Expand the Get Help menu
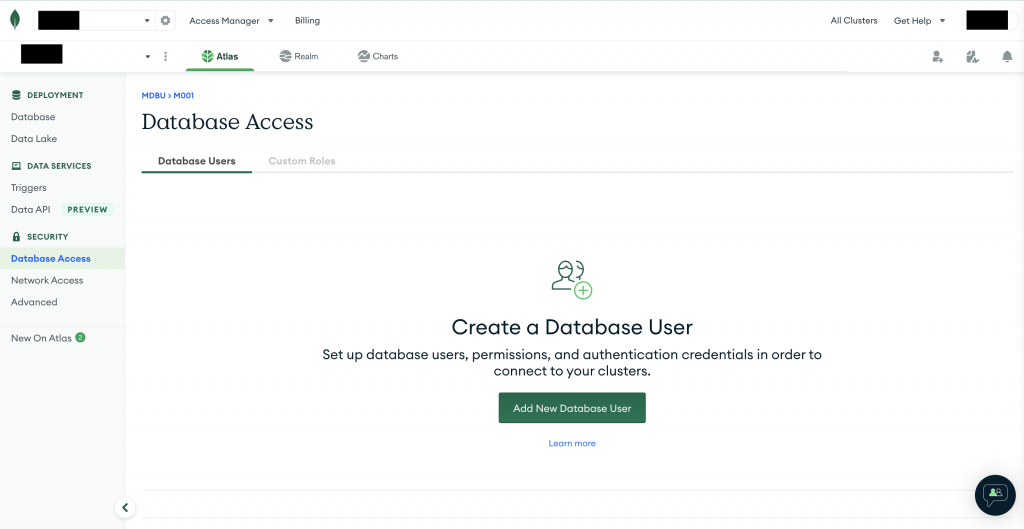This screenshot has width=1024, height=529. point(920,21)
